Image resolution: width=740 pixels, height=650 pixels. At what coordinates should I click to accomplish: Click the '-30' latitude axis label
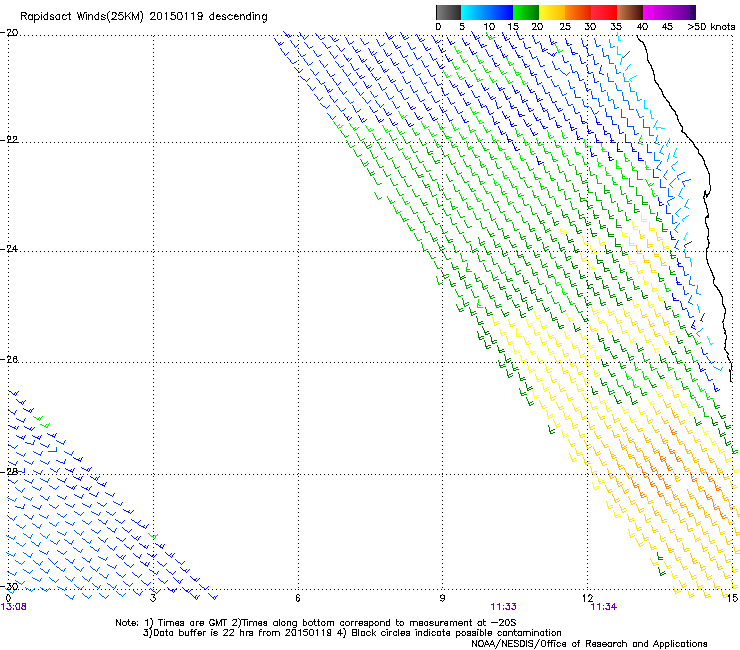[x=9, y=586]
